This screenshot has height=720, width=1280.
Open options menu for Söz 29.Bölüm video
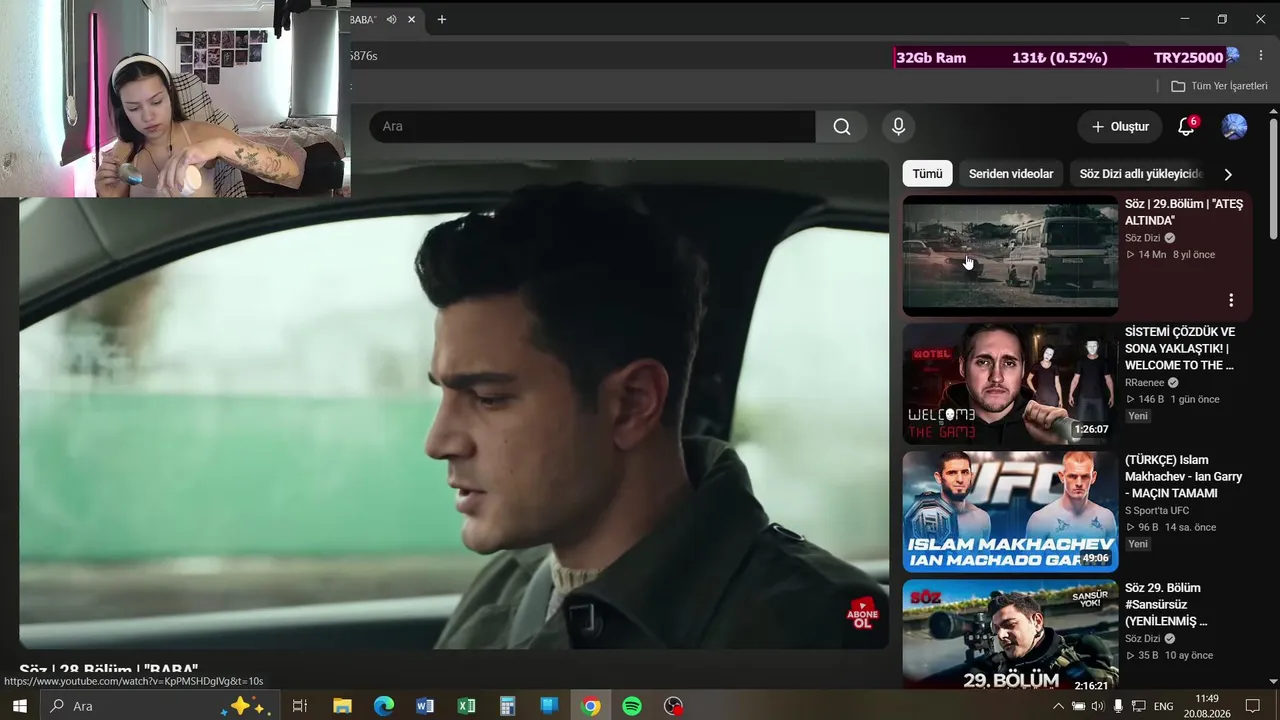tap(1231, 300)
